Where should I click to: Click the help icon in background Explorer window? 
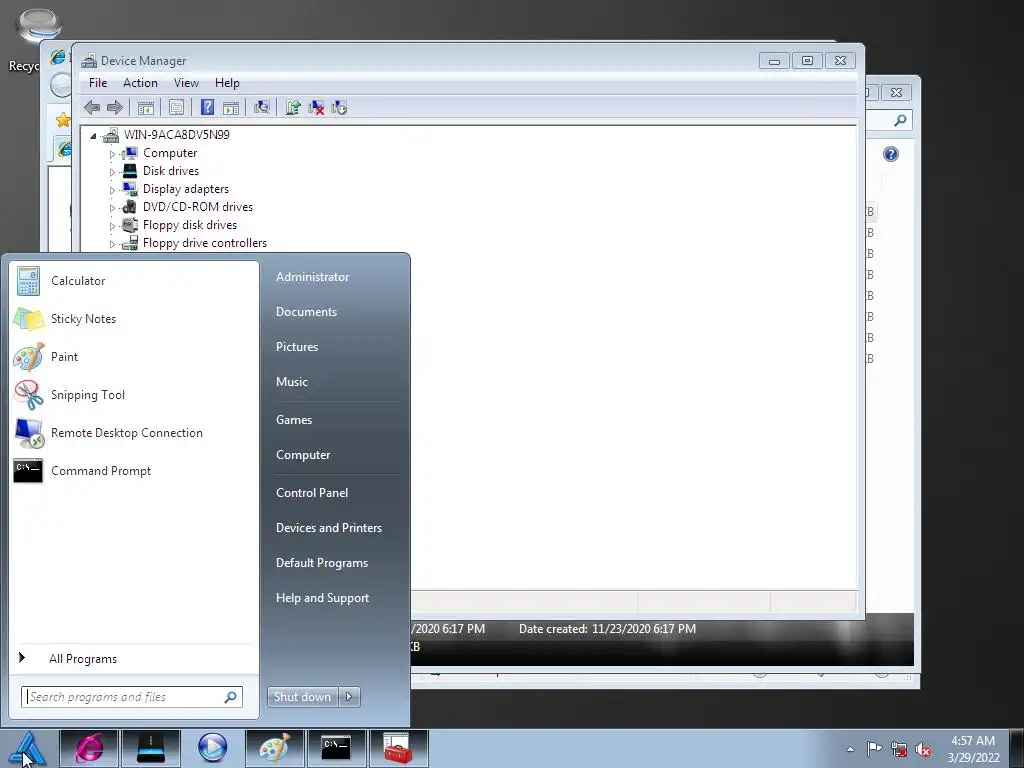pos(891,154)
